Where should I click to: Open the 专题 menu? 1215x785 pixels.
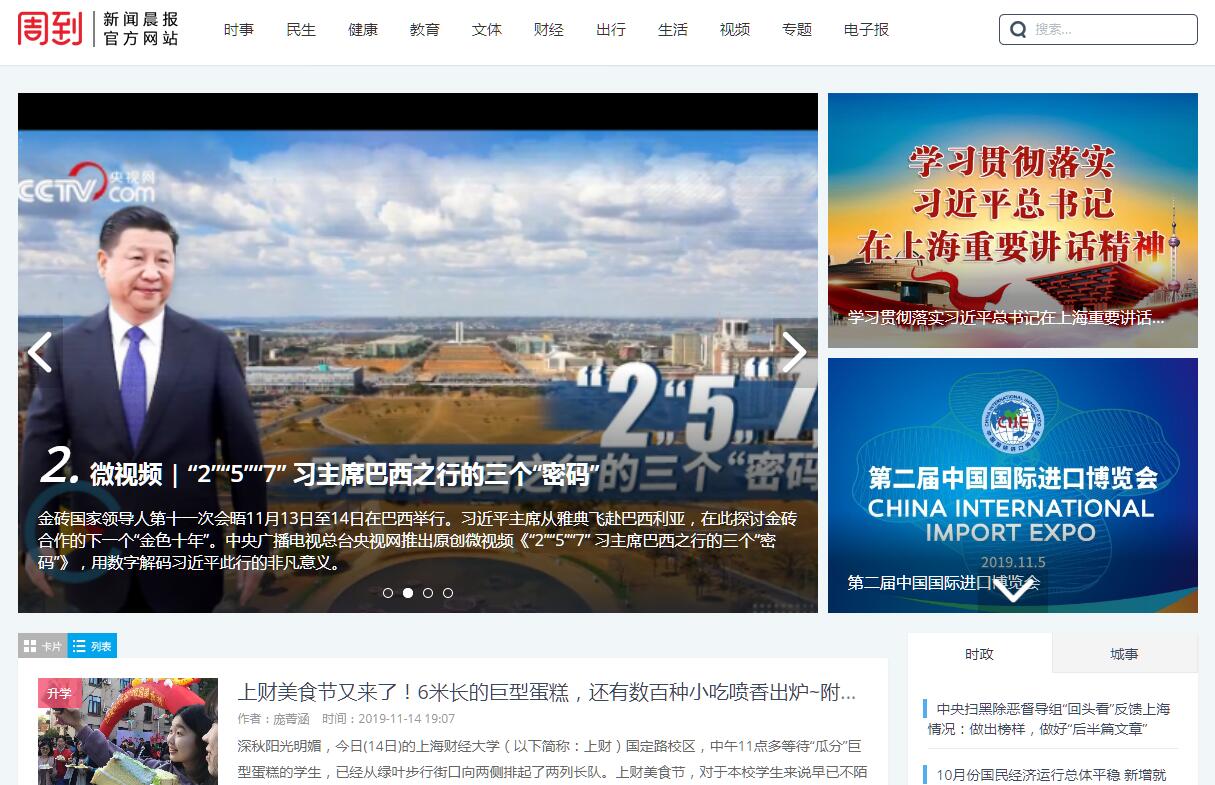(x=797, y=30)
